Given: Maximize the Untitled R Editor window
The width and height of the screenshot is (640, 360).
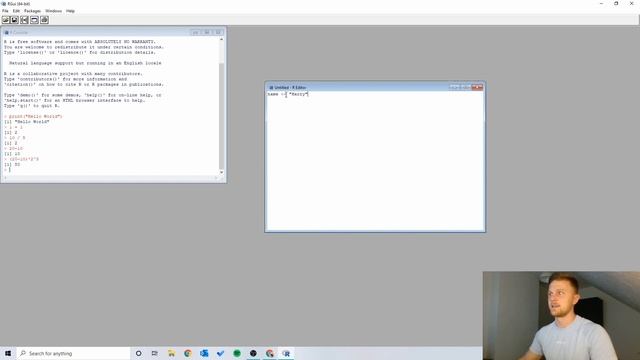Looking at the screenshot, I should pos(465,87).
